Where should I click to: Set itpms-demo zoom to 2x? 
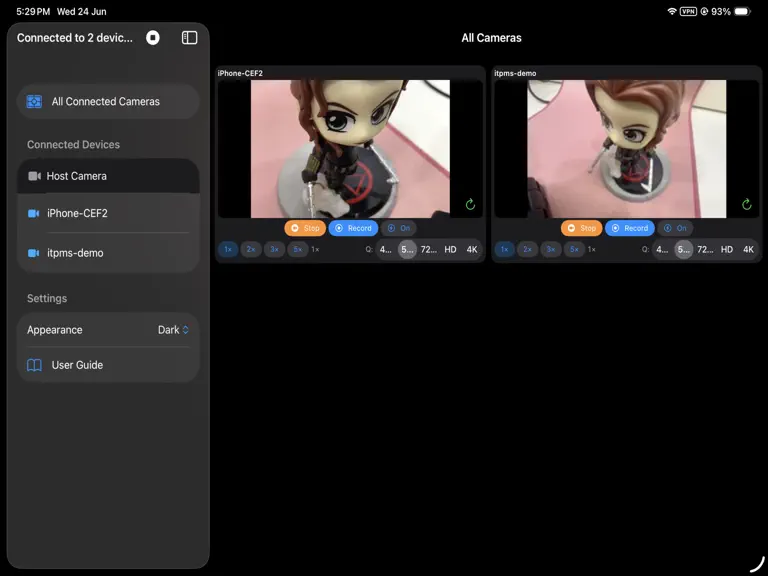pos(527,249)
